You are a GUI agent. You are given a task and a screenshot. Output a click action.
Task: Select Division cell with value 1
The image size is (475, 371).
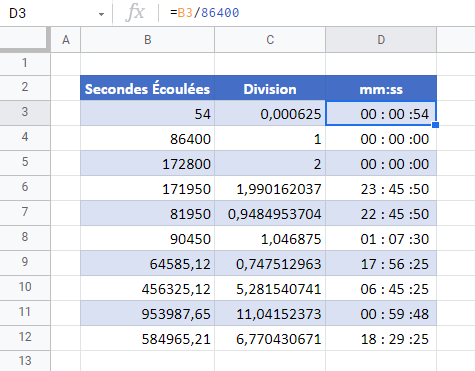point(270,138)
